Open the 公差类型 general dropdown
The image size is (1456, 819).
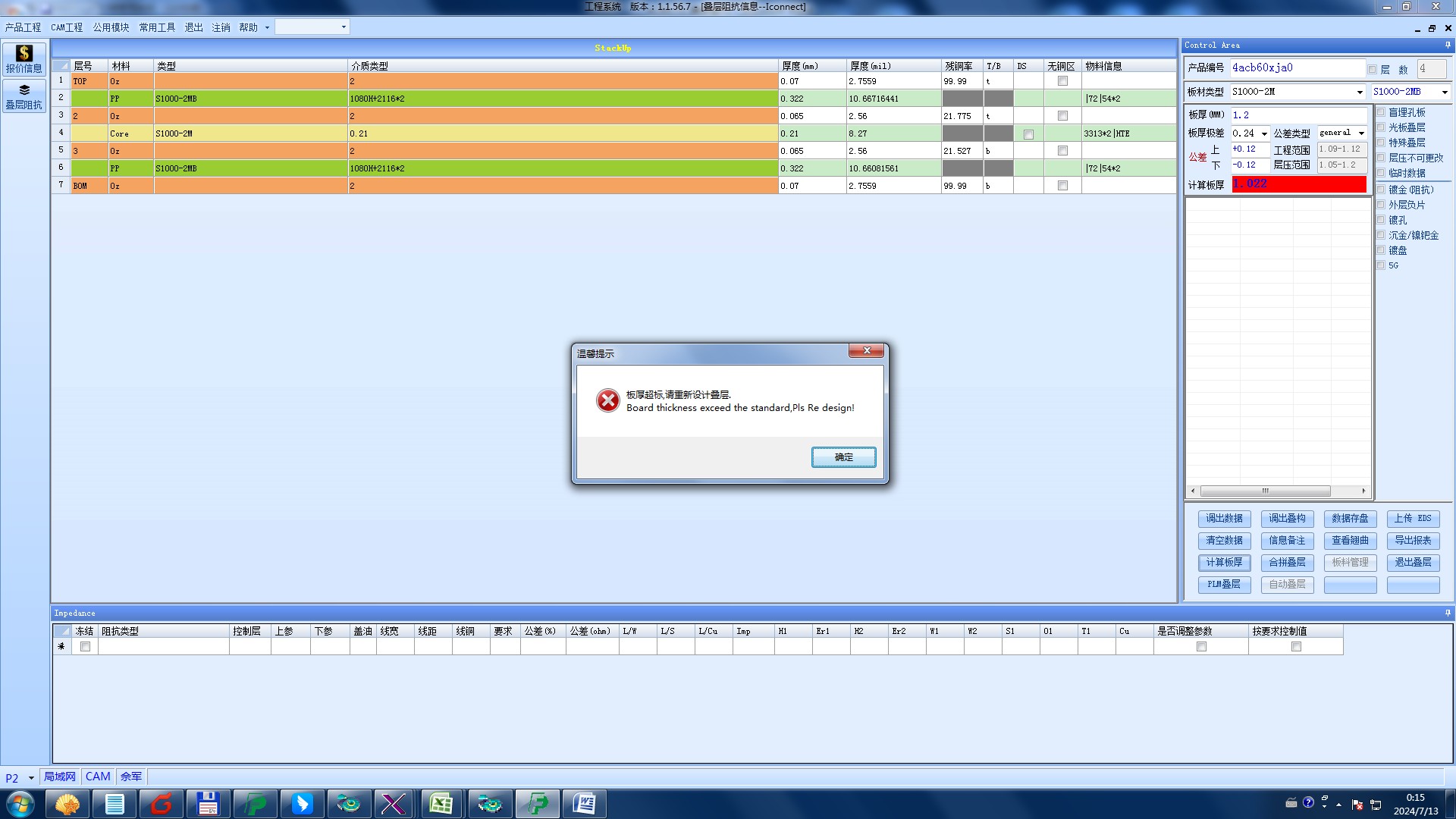point(1361,133)
